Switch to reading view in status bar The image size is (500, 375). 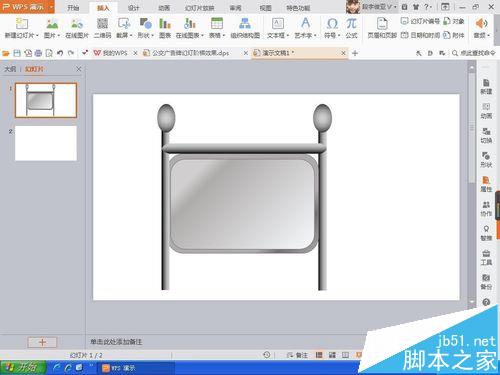[x=345, y=355]
